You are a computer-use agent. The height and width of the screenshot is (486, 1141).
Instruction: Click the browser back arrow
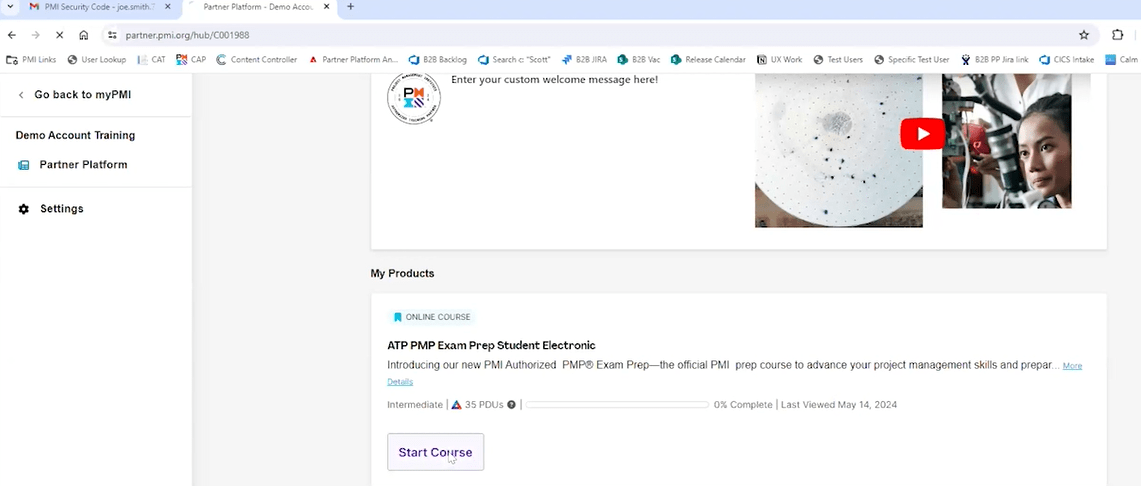point(12,35)
